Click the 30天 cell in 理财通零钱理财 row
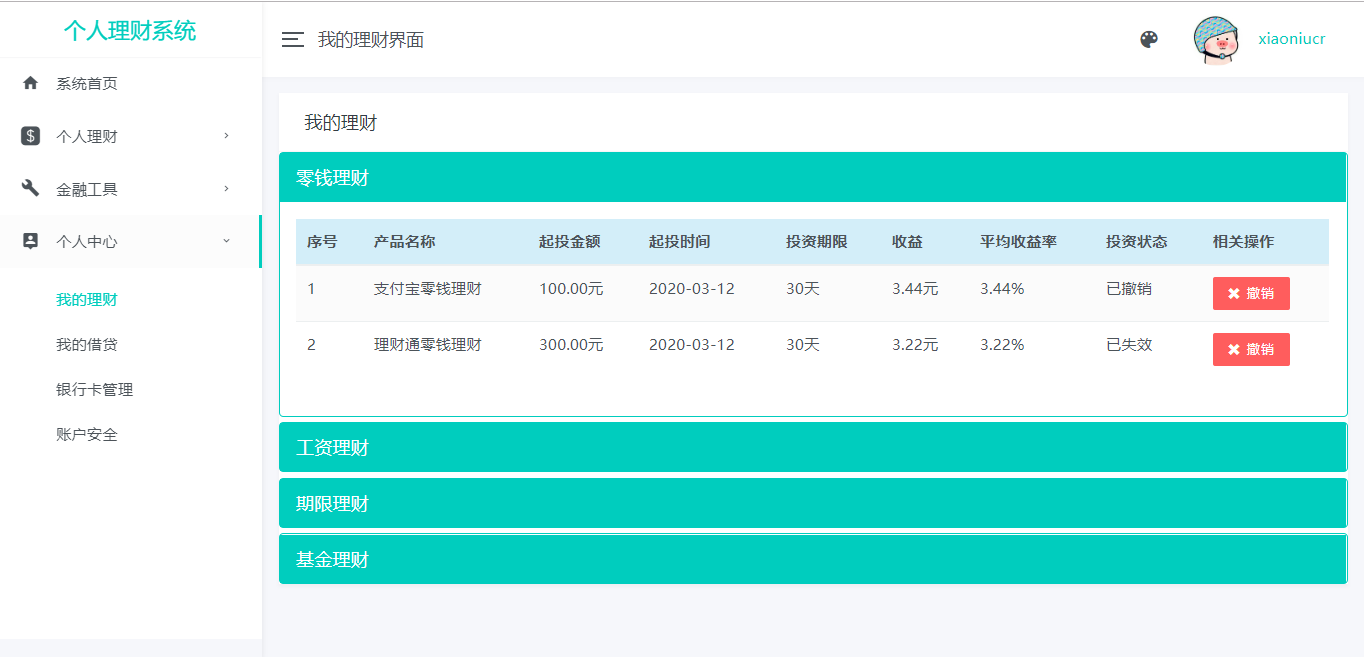1364x657 pixels. pyautogui.click(x=803, y=345)
